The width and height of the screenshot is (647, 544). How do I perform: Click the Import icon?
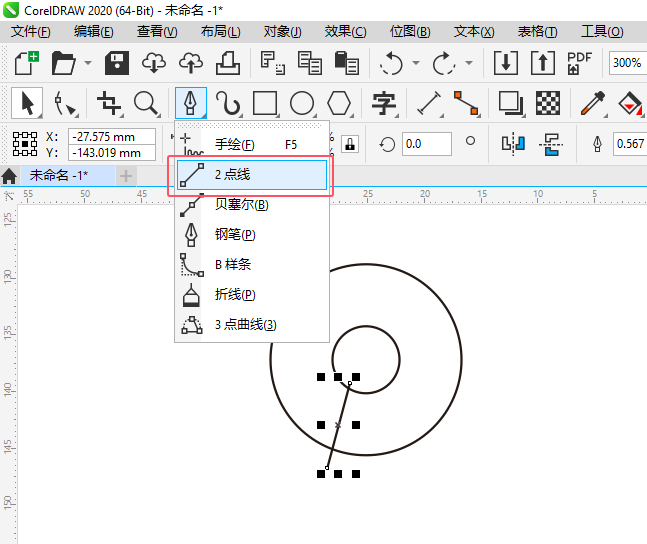(x=506, y=63)
